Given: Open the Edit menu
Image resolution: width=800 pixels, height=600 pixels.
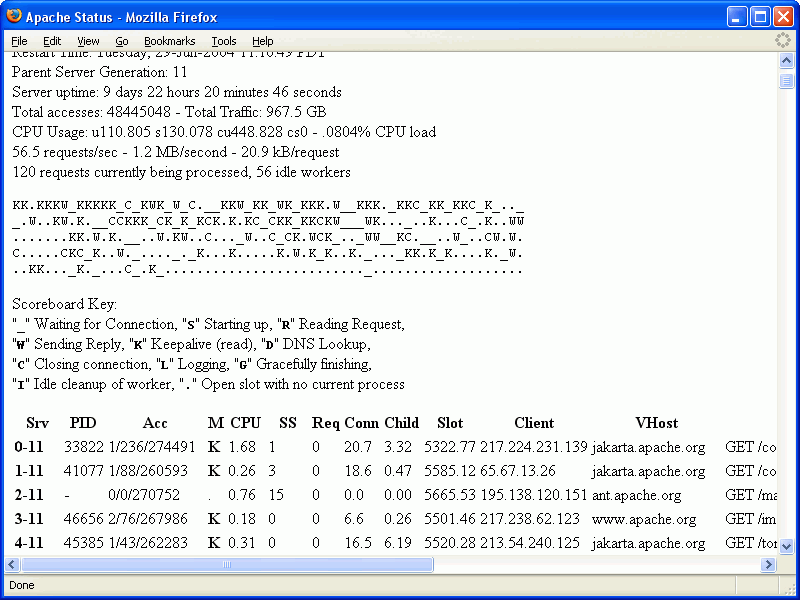Looking at the screenshot, I should coord(51,40).
